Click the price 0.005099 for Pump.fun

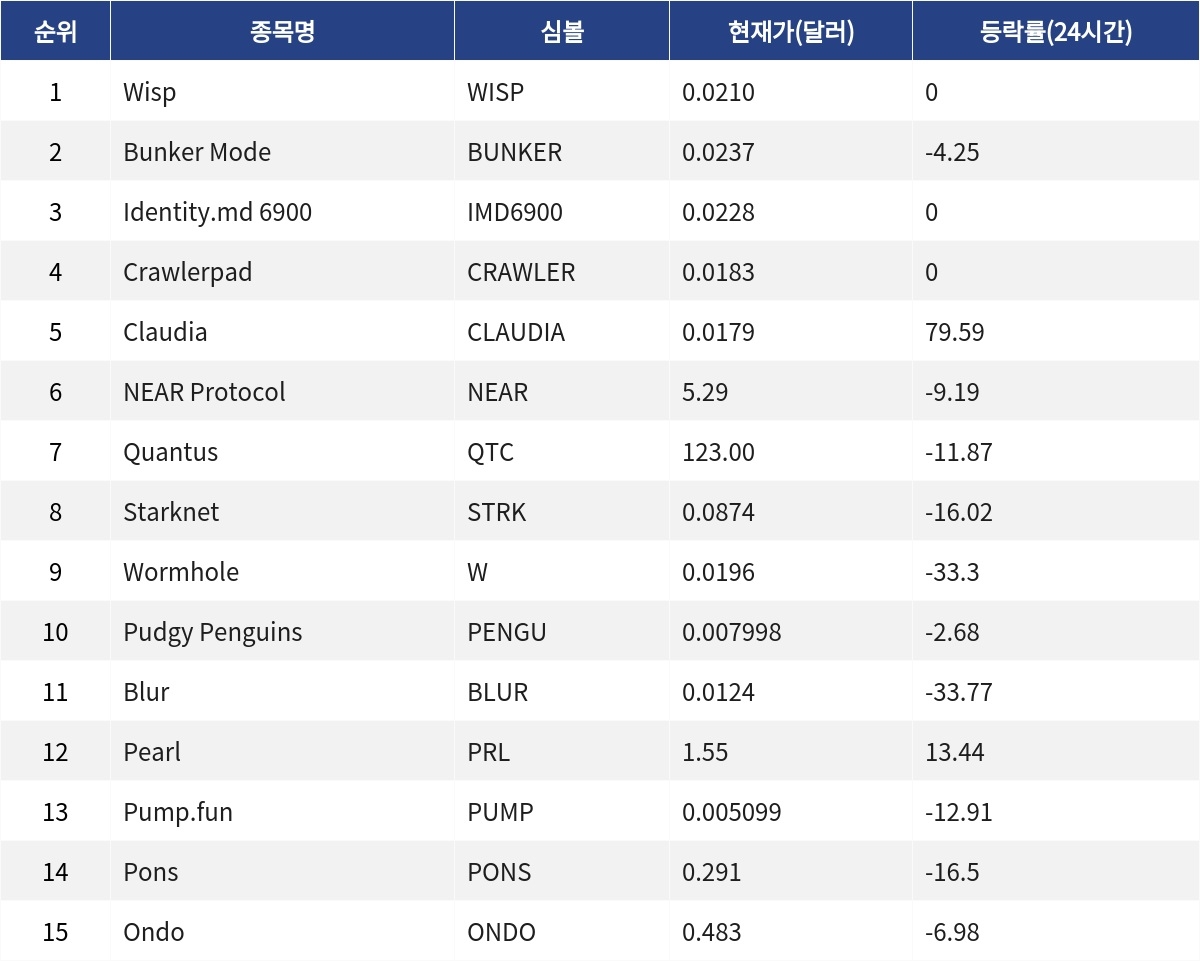coord(732,812)
